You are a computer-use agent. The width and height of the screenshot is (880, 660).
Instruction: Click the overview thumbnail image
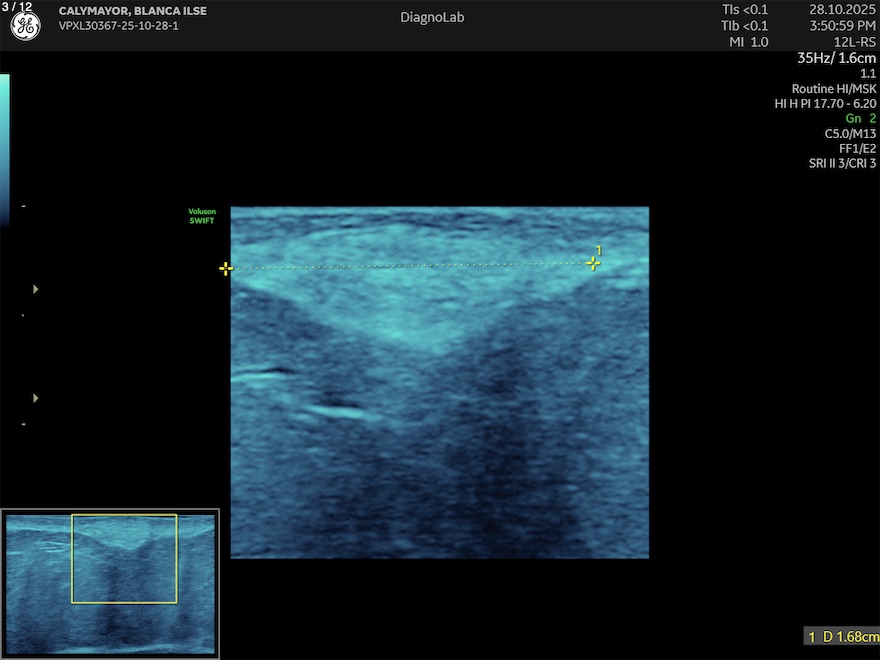point(110,582)
